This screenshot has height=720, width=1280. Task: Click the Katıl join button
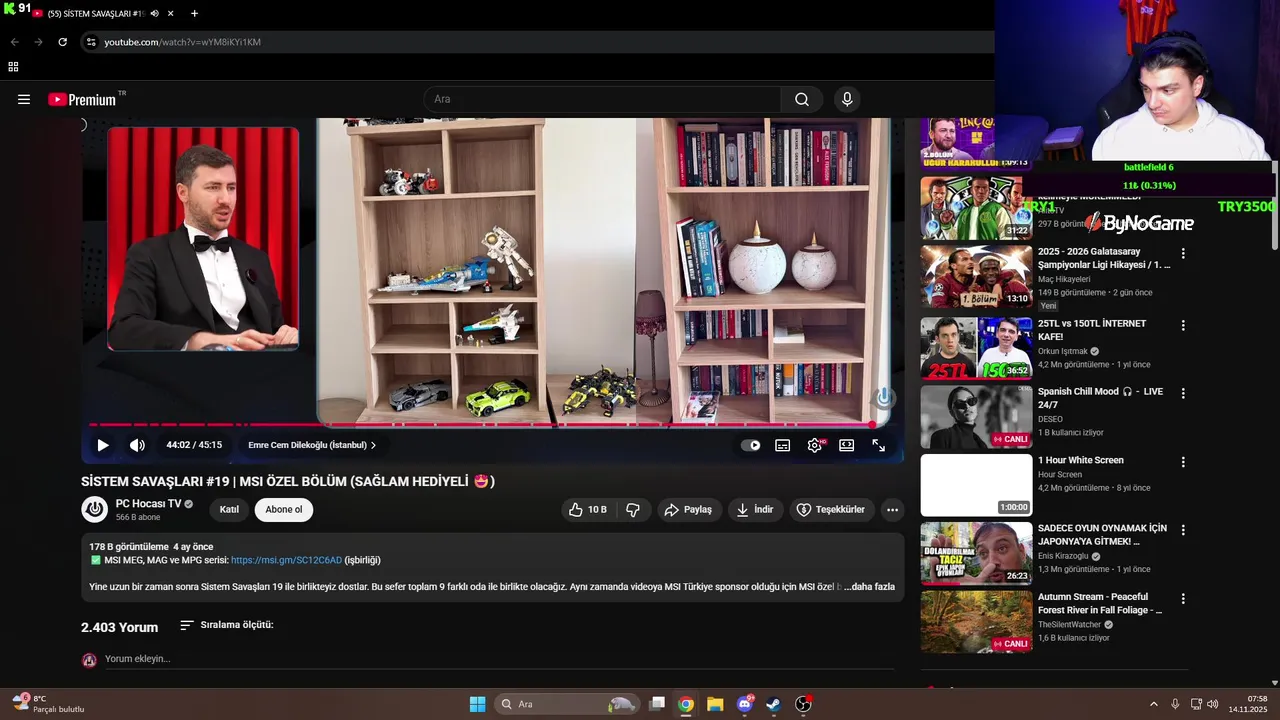(229, 509)
